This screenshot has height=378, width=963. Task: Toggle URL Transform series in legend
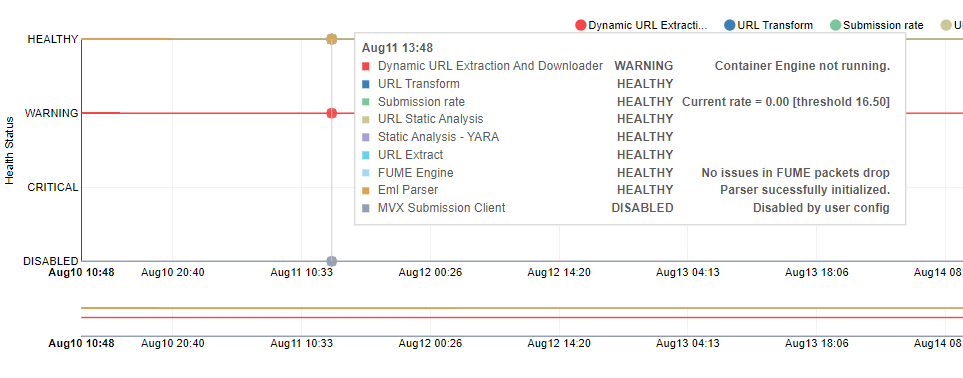[768, 25]
